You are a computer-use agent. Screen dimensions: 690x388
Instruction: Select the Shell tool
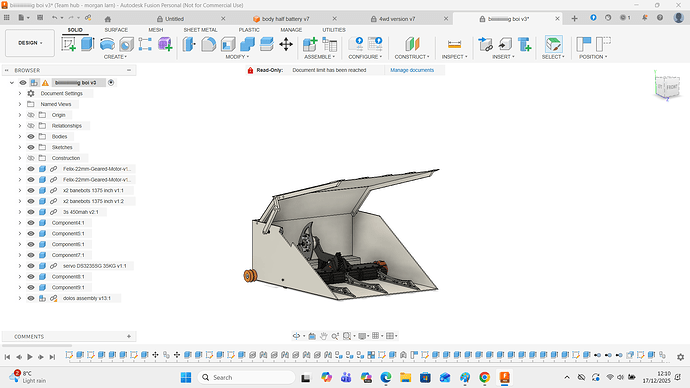pyautogui.click(x=228, y=44)
